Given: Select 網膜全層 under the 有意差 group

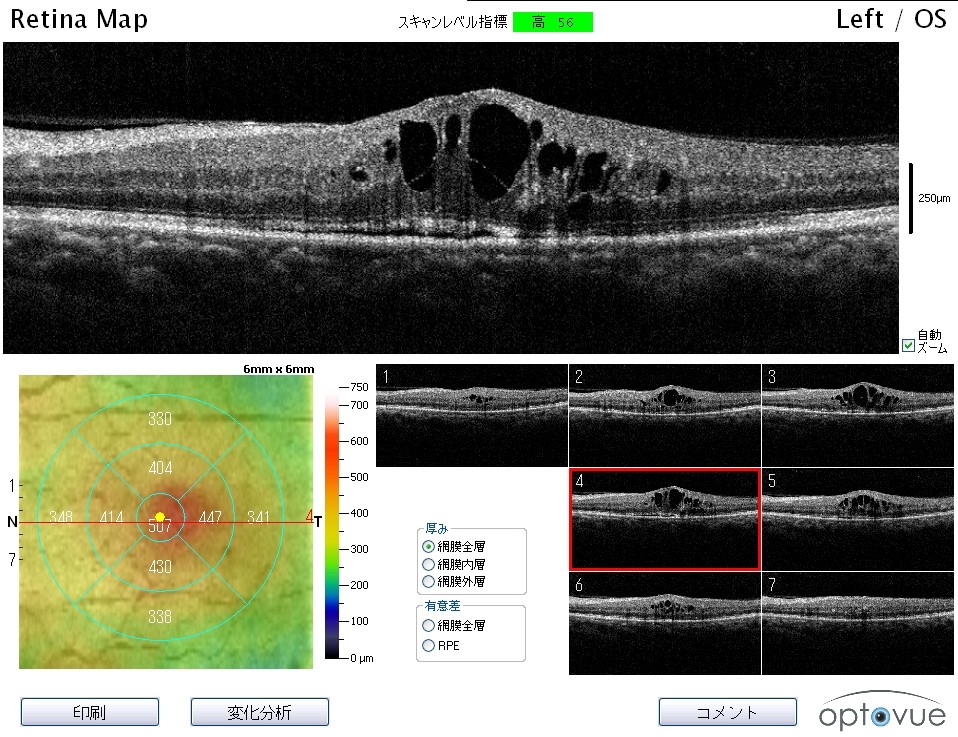Looking at the screenshot, I should [429, 625].
